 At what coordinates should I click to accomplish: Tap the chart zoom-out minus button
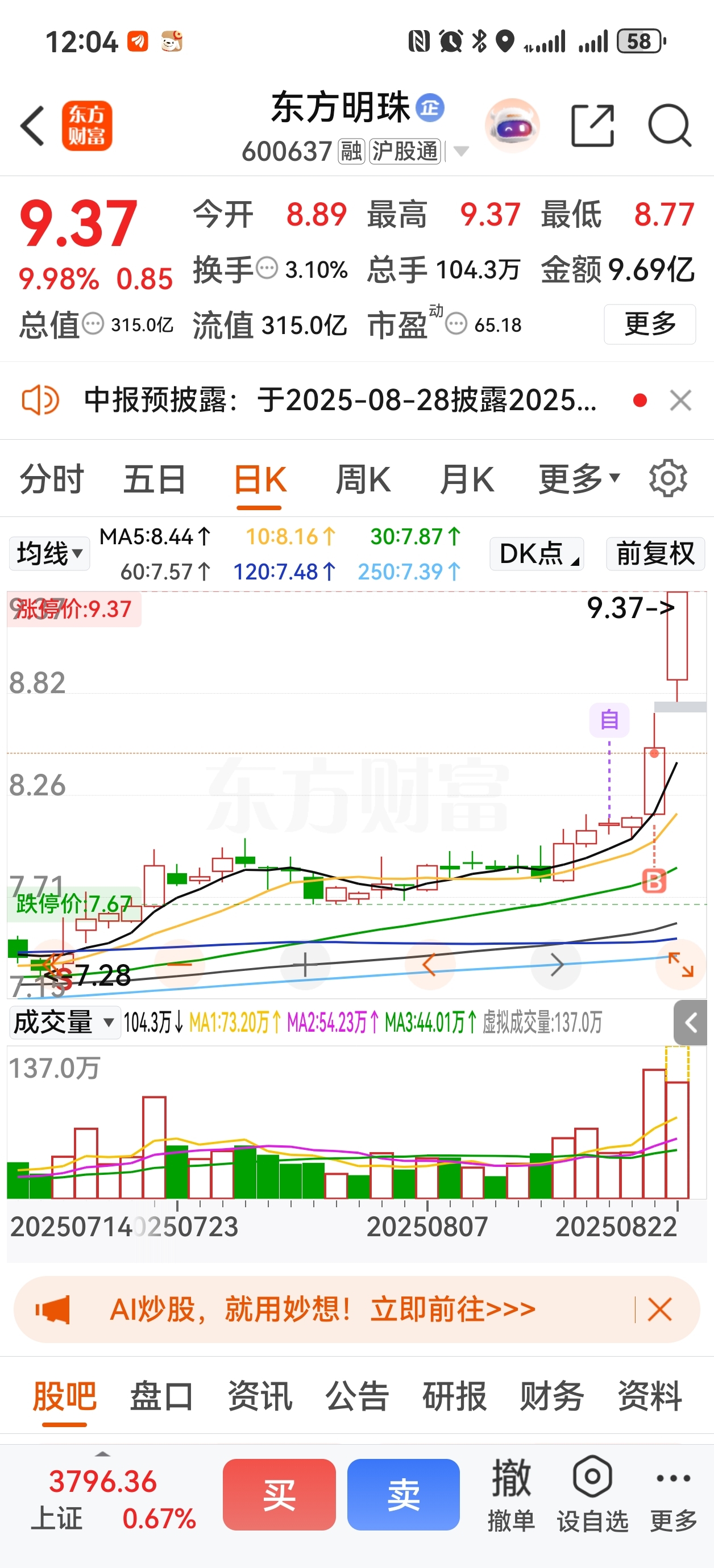point(179,964)
